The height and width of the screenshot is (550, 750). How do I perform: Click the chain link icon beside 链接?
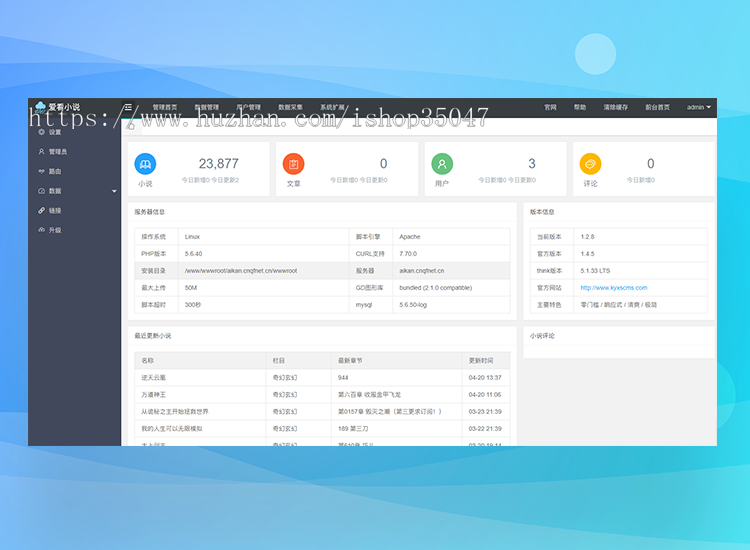pyautogui.click(x=42, y=210)
